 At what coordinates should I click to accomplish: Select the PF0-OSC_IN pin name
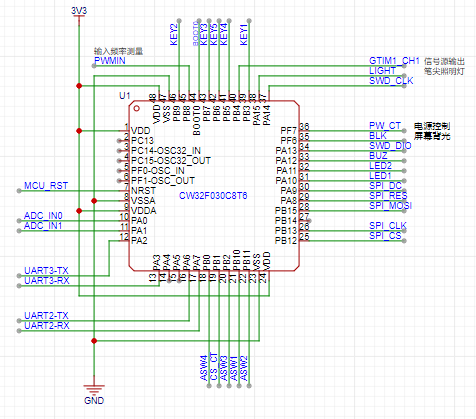point(158,171)
